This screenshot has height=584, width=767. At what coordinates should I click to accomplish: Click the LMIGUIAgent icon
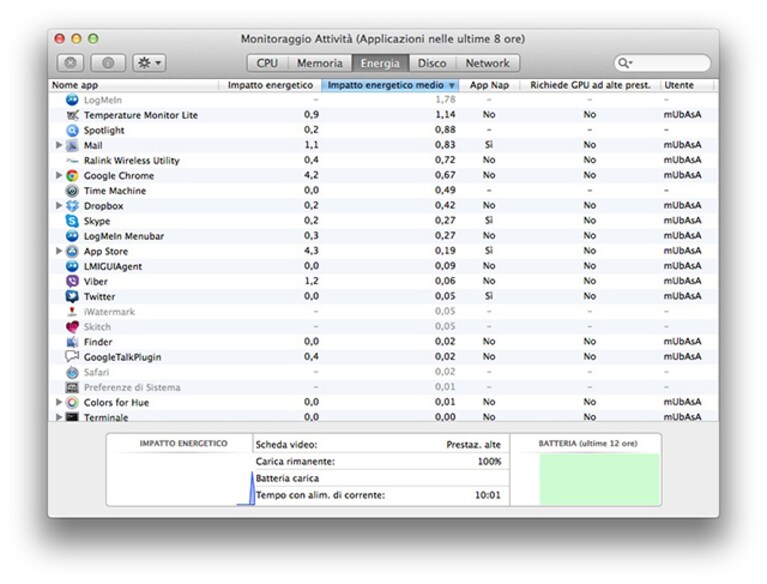click(72, 267)
